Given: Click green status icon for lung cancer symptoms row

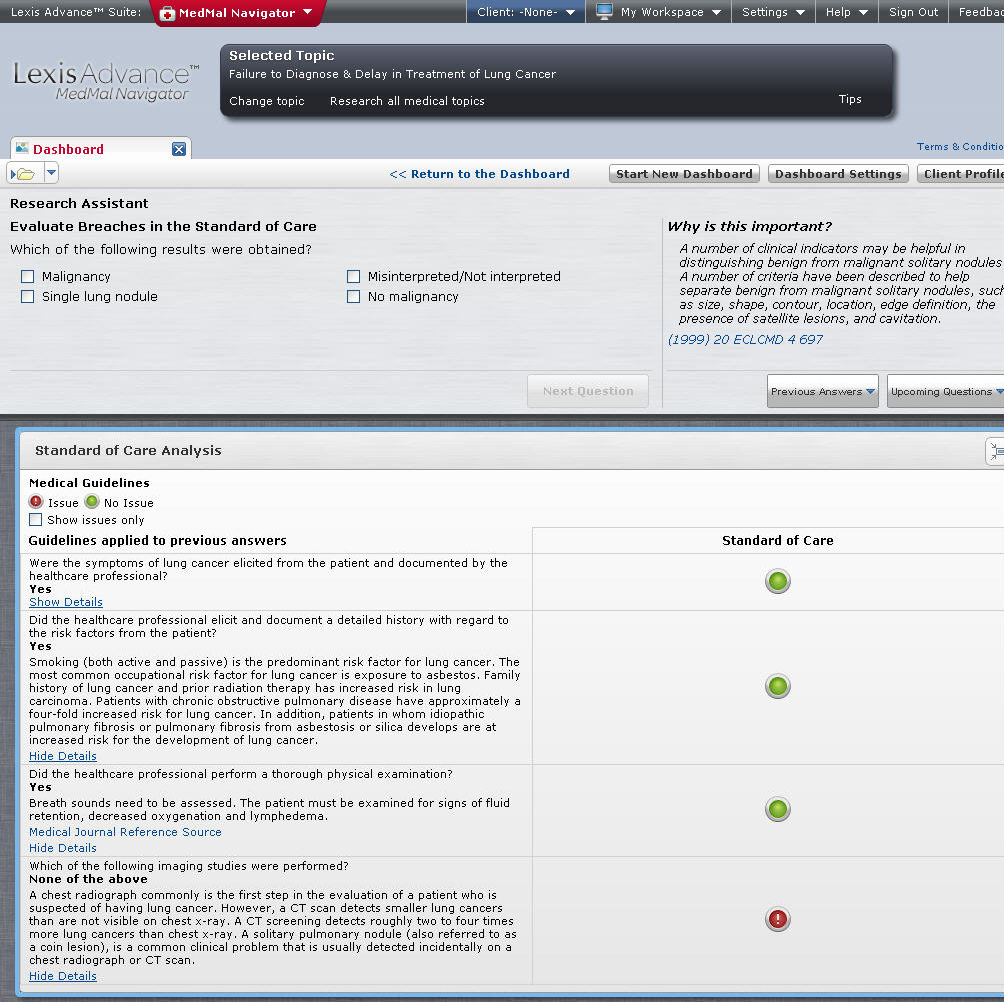Looking at the screenshot, I should tap(777, 581).
